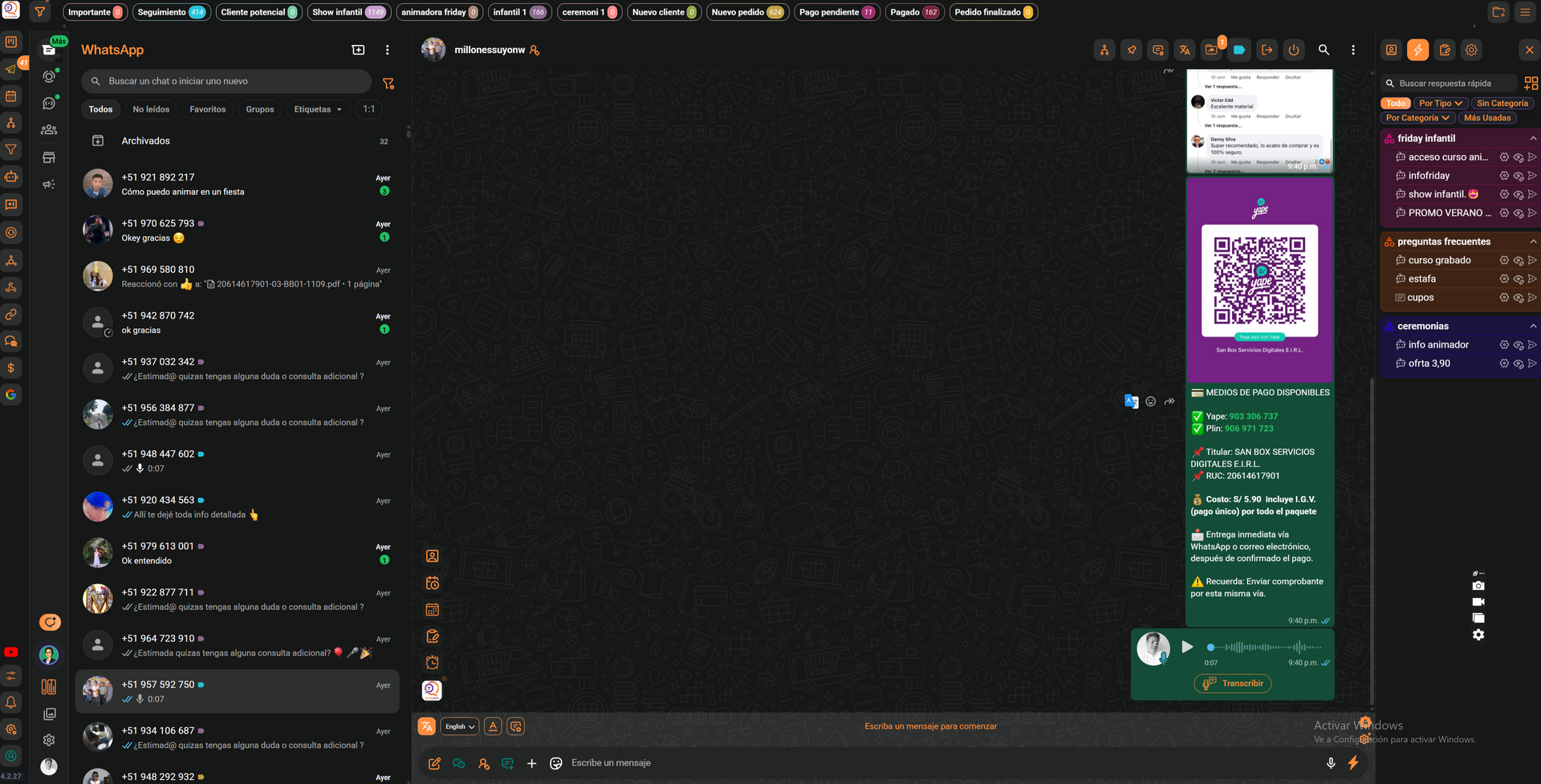Click the chat filter funnel icon
The height and width of the screenshot is (784, 1541).
pyautogui.click(x=388, y=83)
